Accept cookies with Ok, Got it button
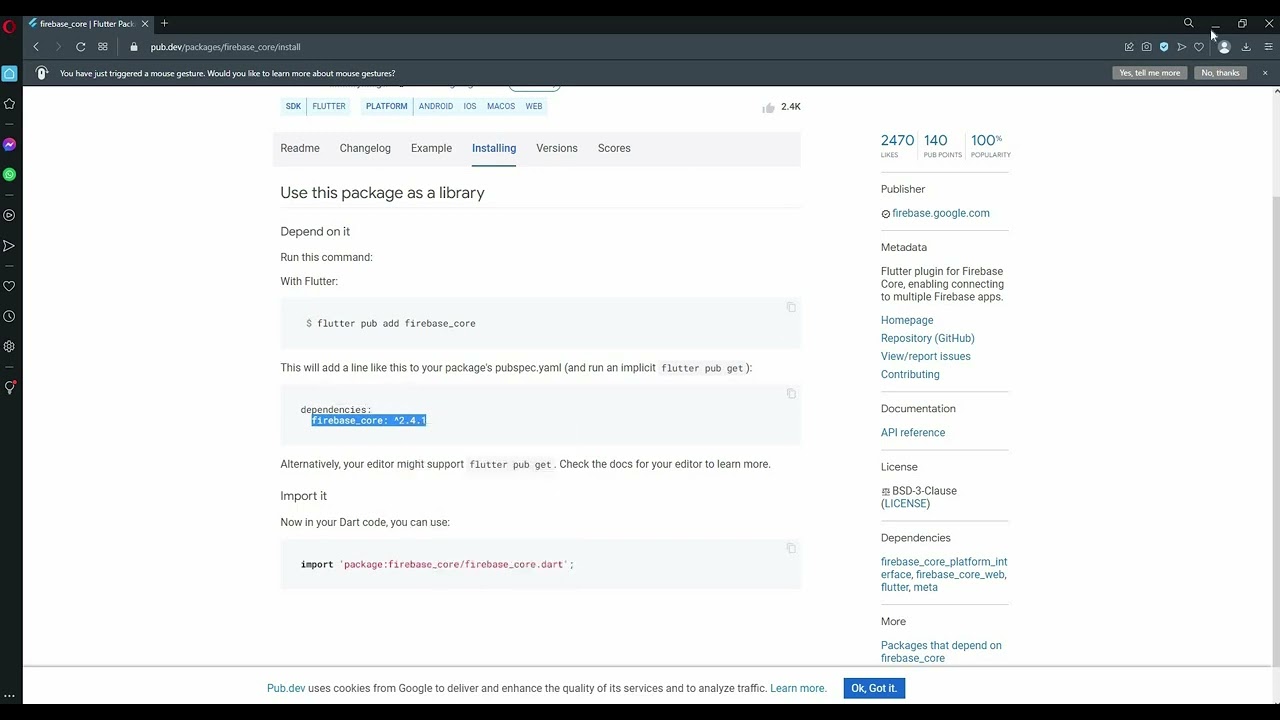 click(874, 688)
